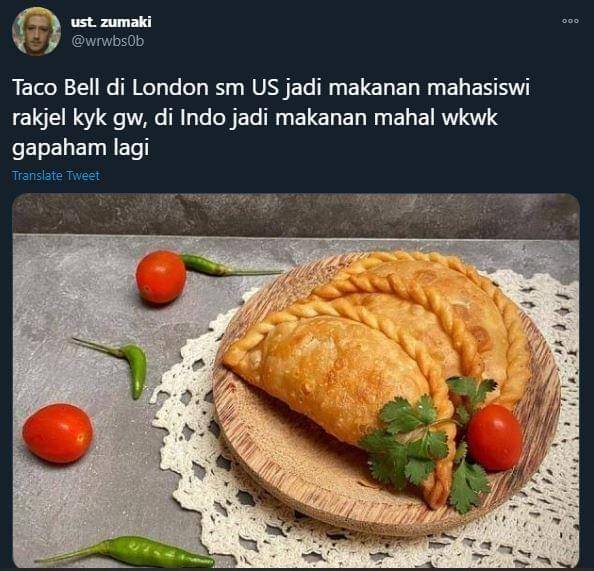This screenshot has width=594, height=571.
Task: Click the tomato beside the topmost green chili
Action: (161, 277)
